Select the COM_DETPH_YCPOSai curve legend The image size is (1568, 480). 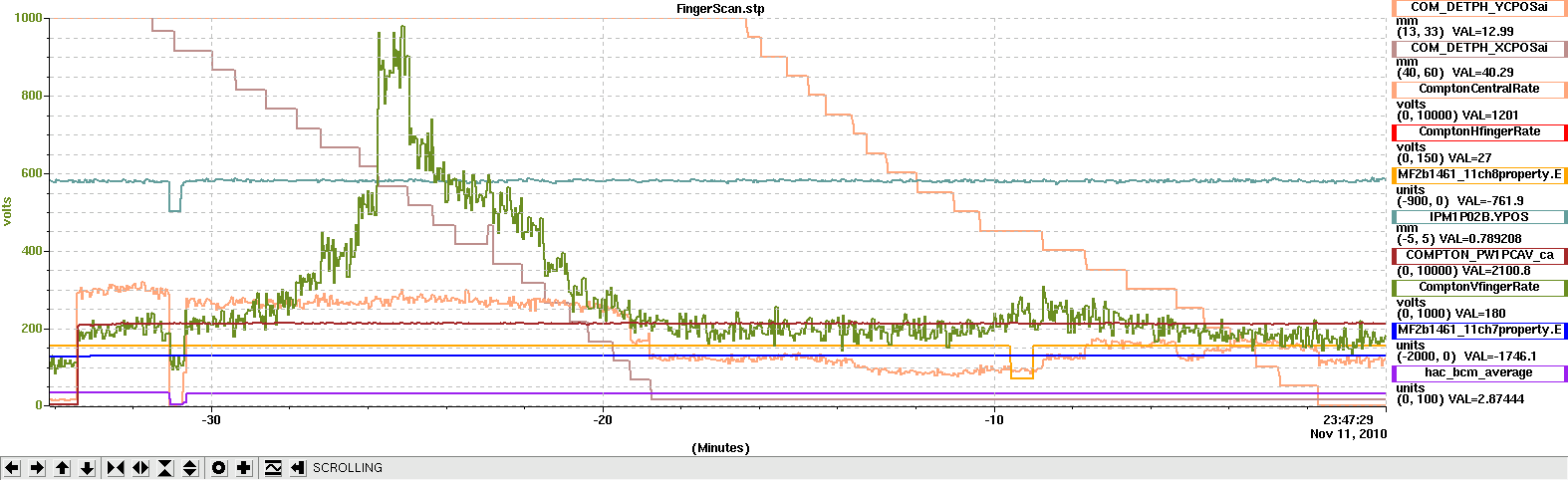pyautogui.click(x=1479, y=7)
